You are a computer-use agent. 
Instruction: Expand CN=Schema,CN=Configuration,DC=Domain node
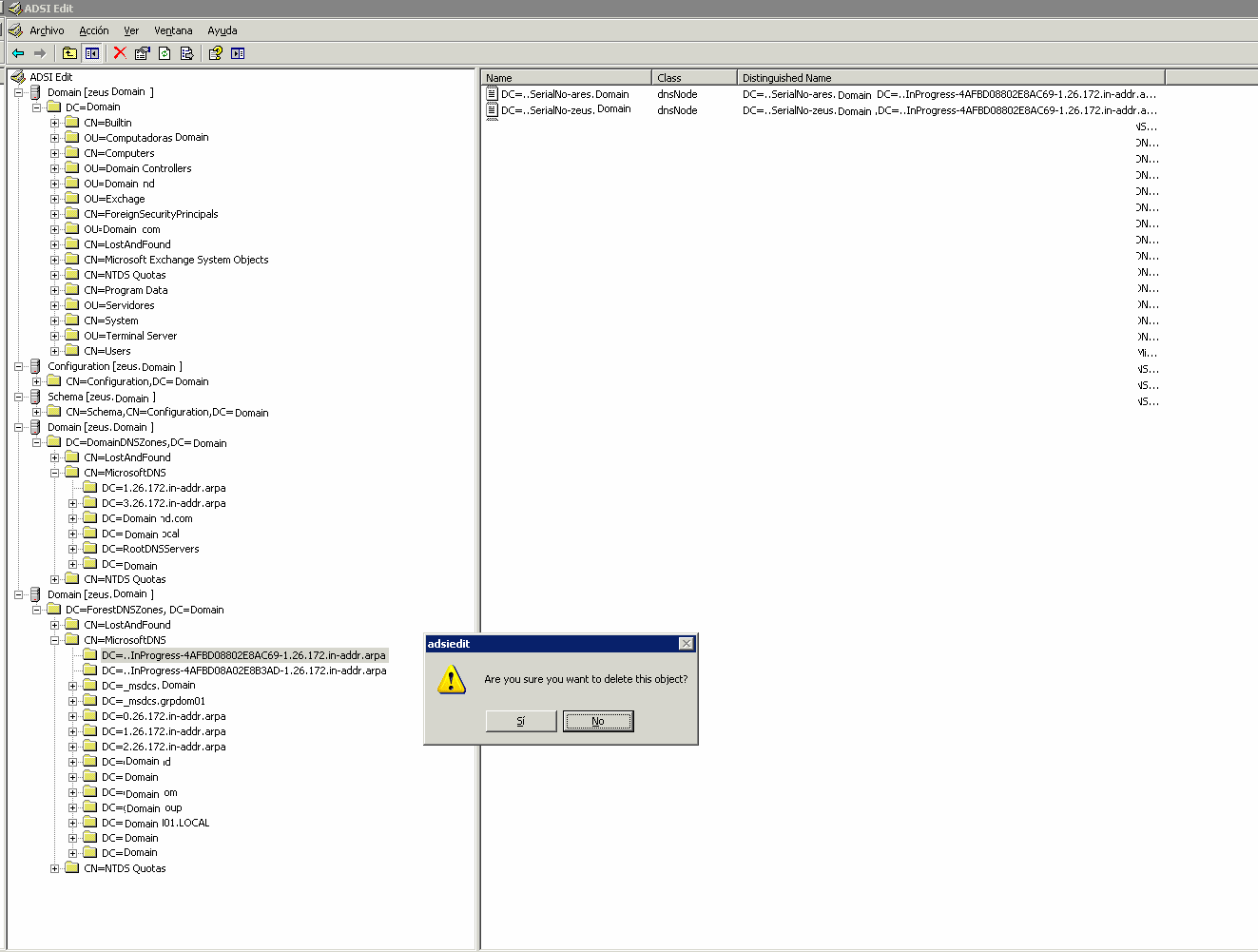click(x=36, y=412)
